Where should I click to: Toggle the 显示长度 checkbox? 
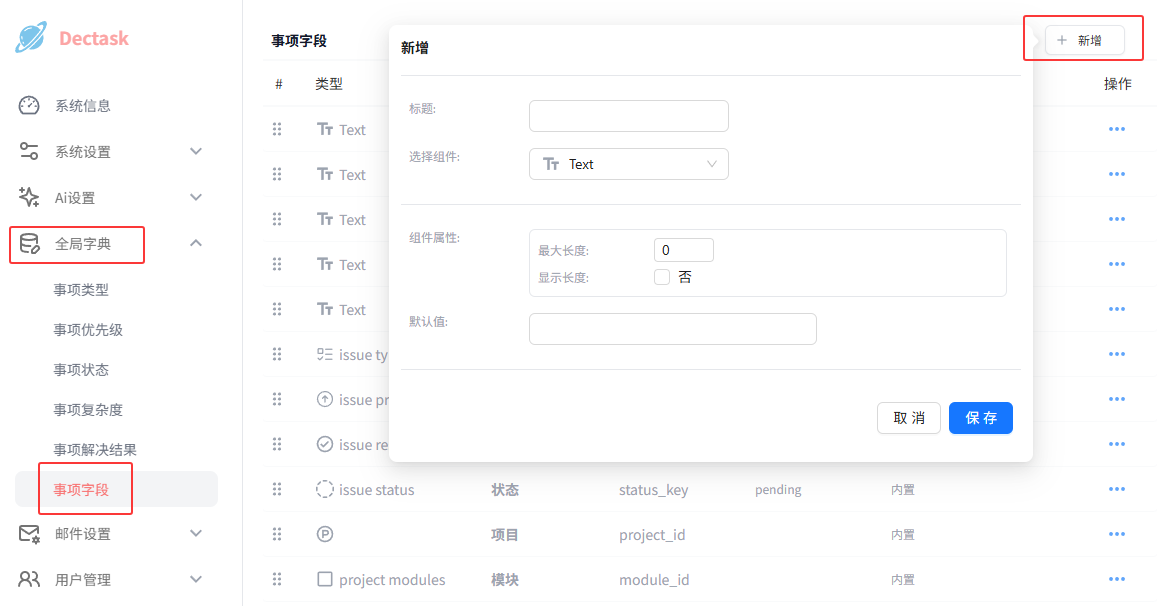point(662,277)
